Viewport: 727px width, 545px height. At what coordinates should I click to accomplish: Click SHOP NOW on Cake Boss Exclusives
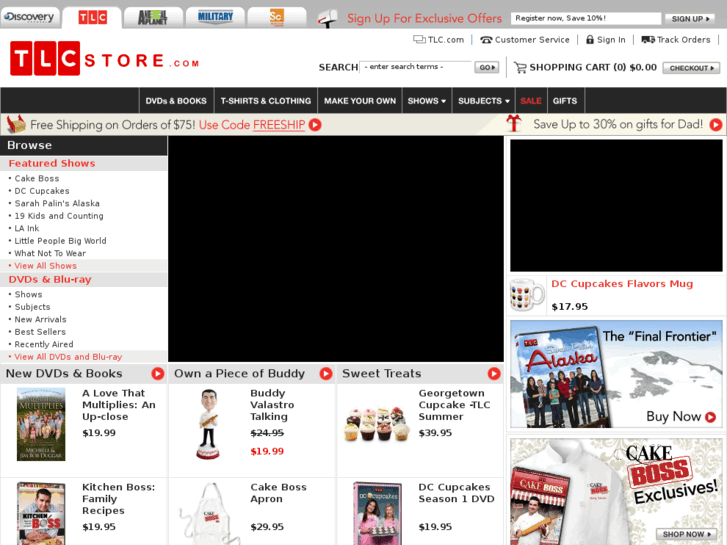click(687, 534)
